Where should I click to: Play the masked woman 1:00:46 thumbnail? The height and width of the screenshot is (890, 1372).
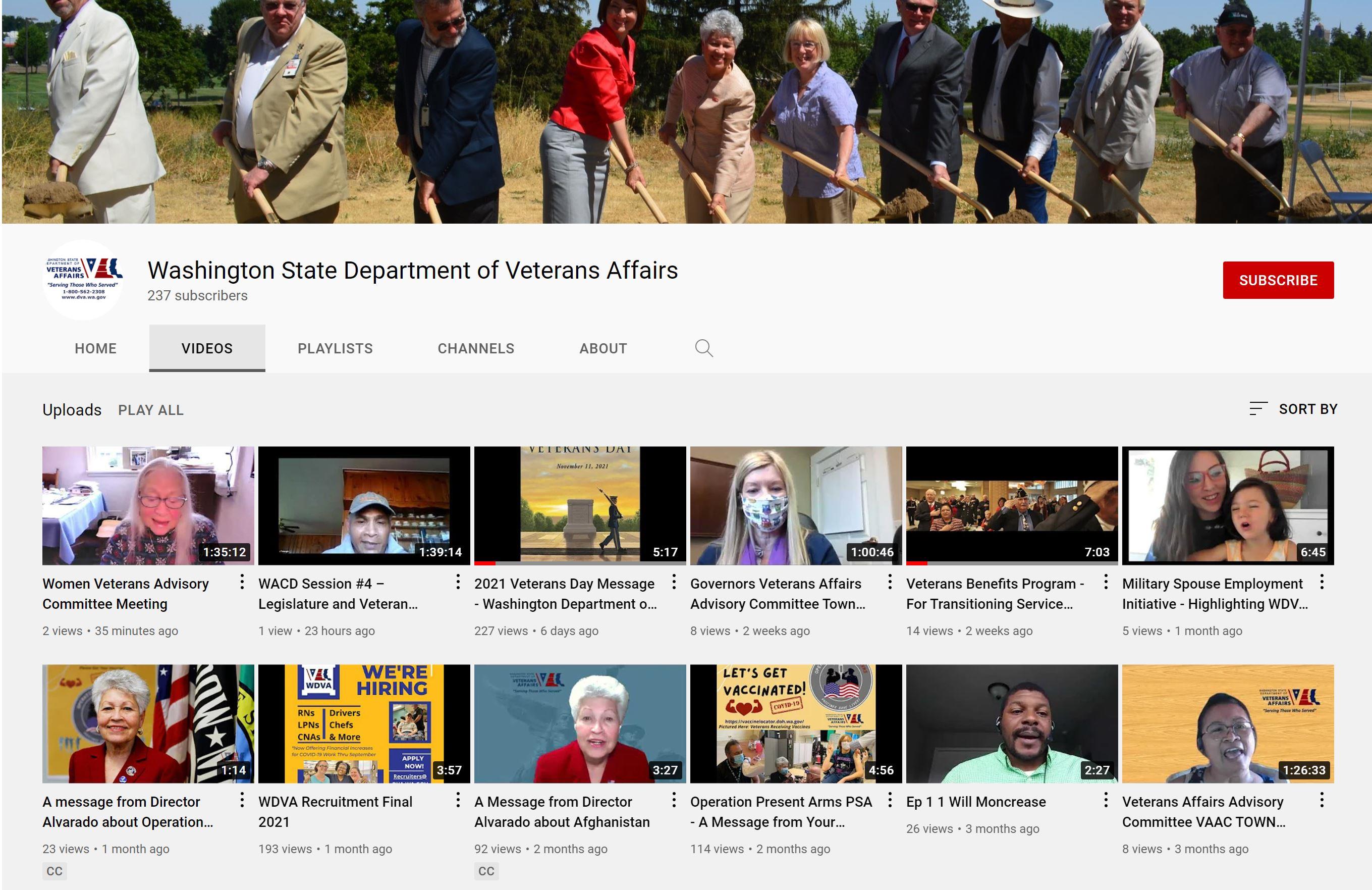(x=796, y=505)
